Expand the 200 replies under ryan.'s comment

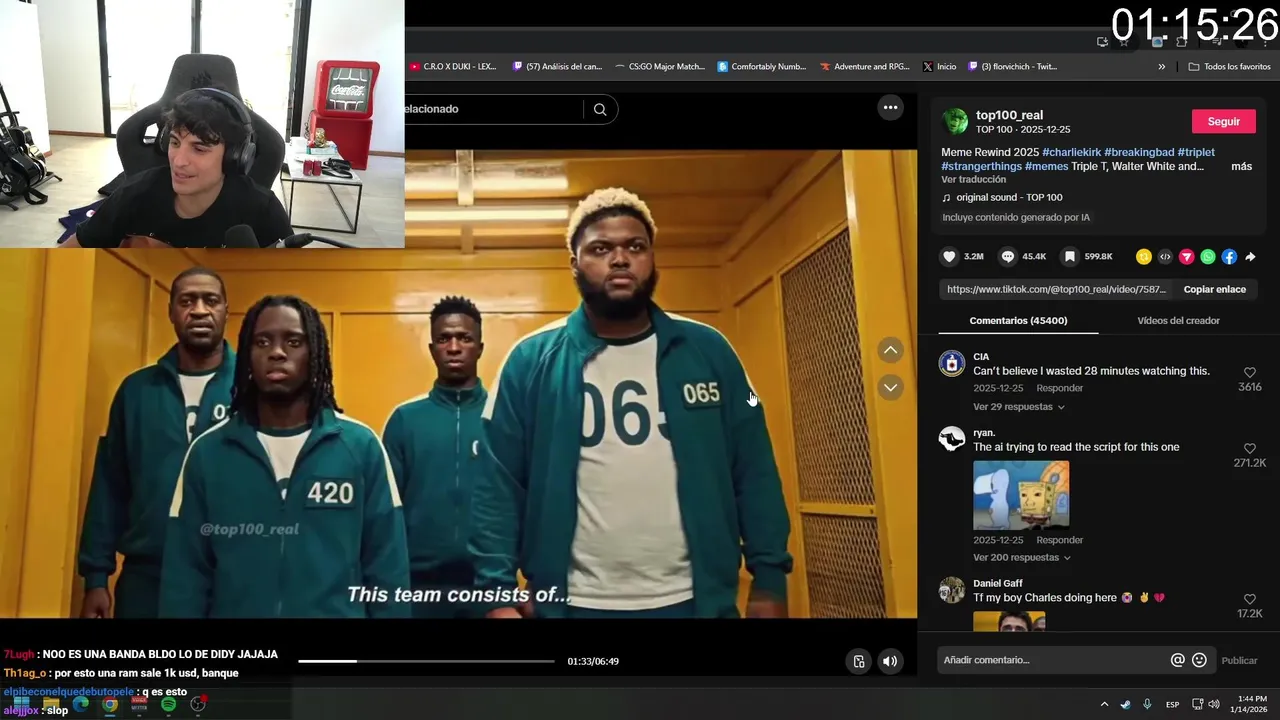tap(1021, 557)
